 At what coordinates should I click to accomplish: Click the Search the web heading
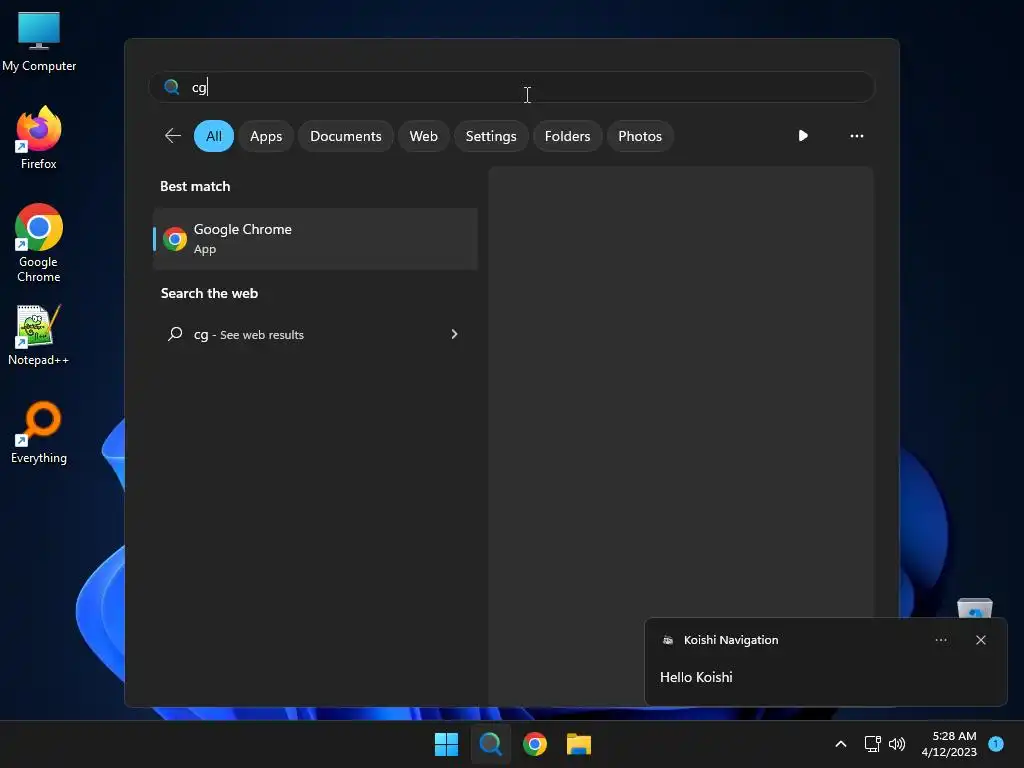coord(209,293)
